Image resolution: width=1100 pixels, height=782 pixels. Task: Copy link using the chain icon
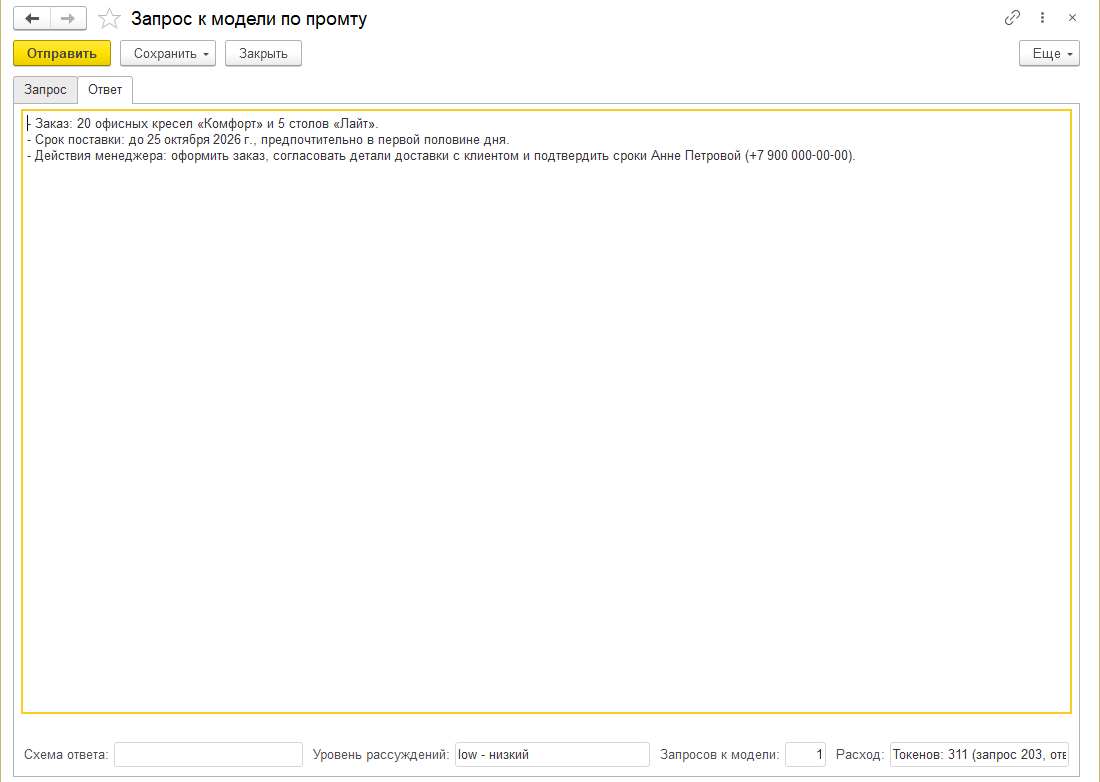point(1012,18)
